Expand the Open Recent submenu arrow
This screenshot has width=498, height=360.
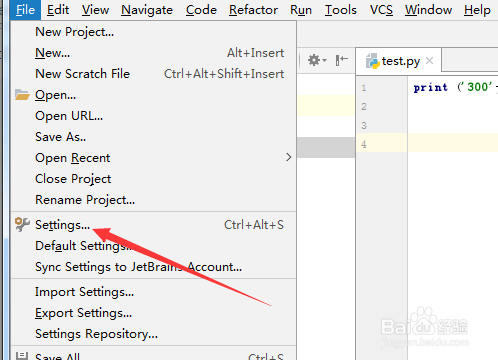pos(289,157)
